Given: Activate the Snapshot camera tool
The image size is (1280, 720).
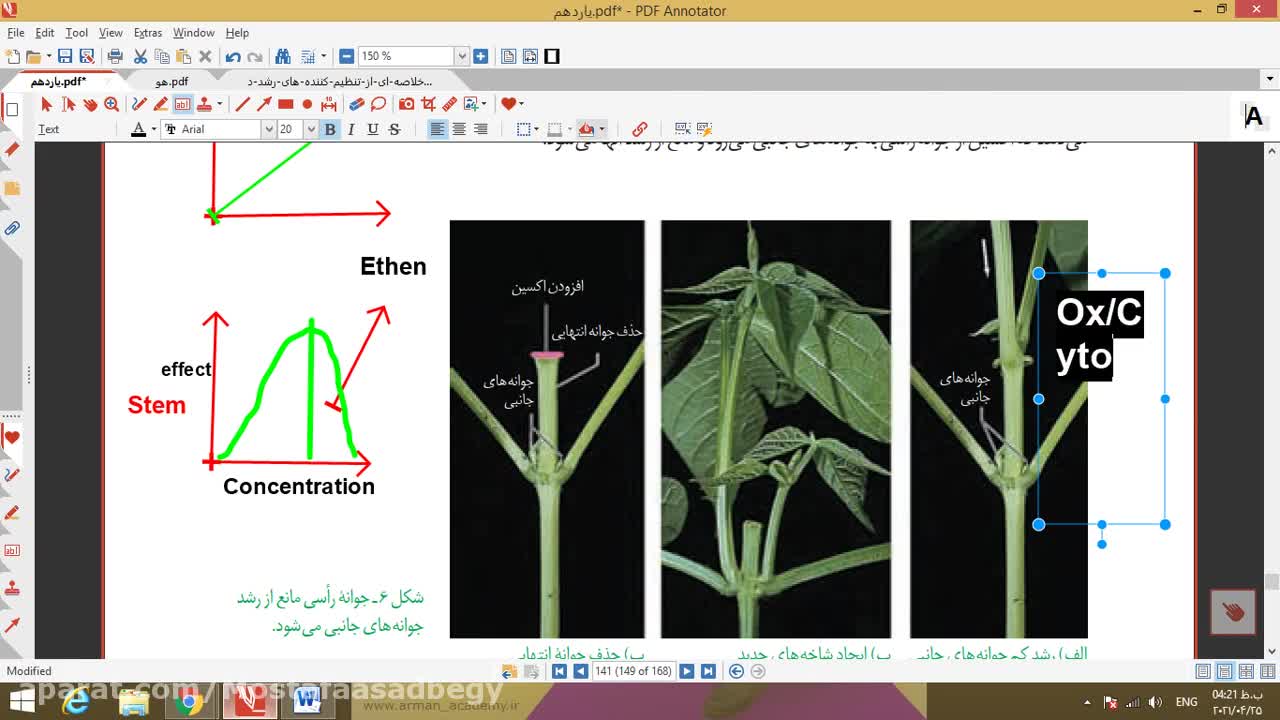Looking at the screenshot, I should pyautogui.click(x=406, y=104).
